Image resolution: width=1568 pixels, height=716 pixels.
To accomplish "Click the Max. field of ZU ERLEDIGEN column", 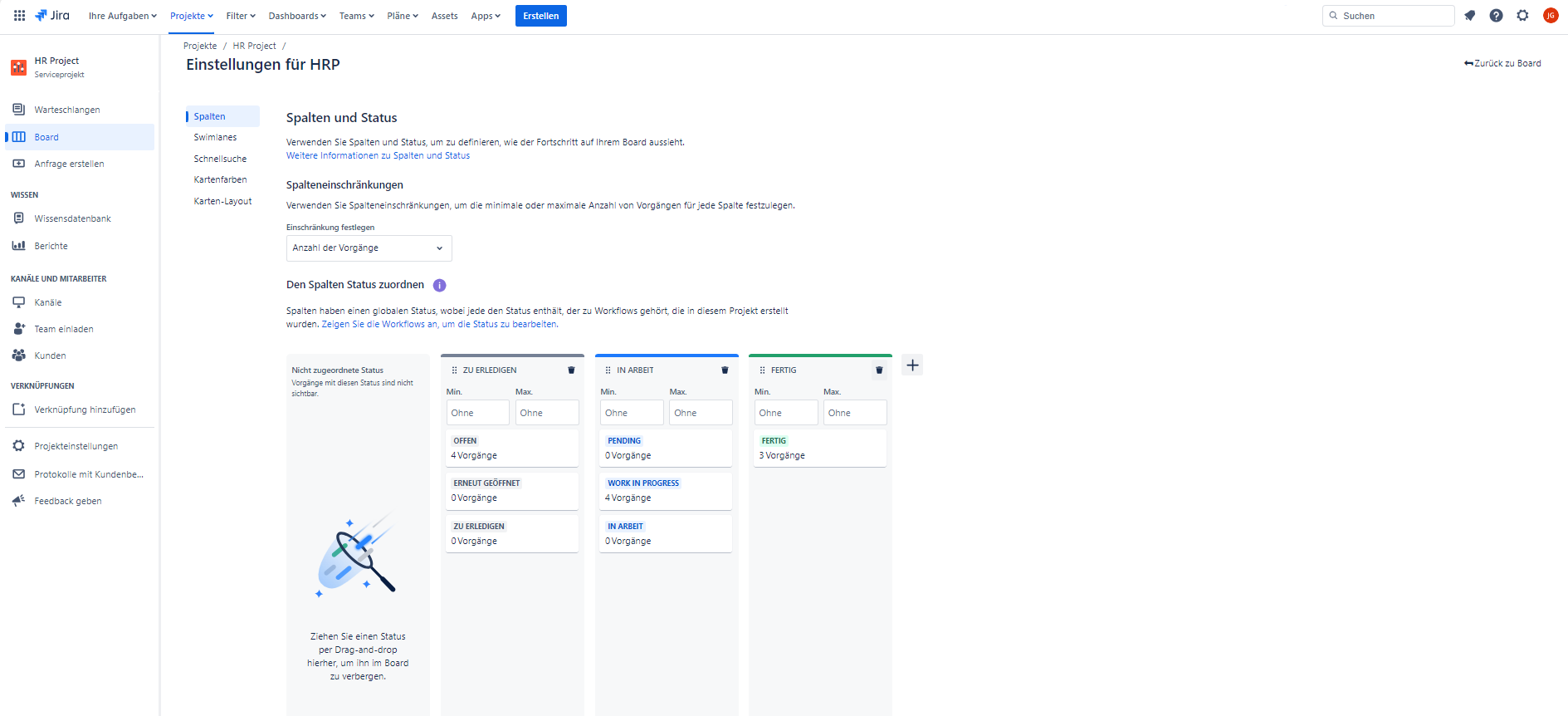I will [546, 413].
